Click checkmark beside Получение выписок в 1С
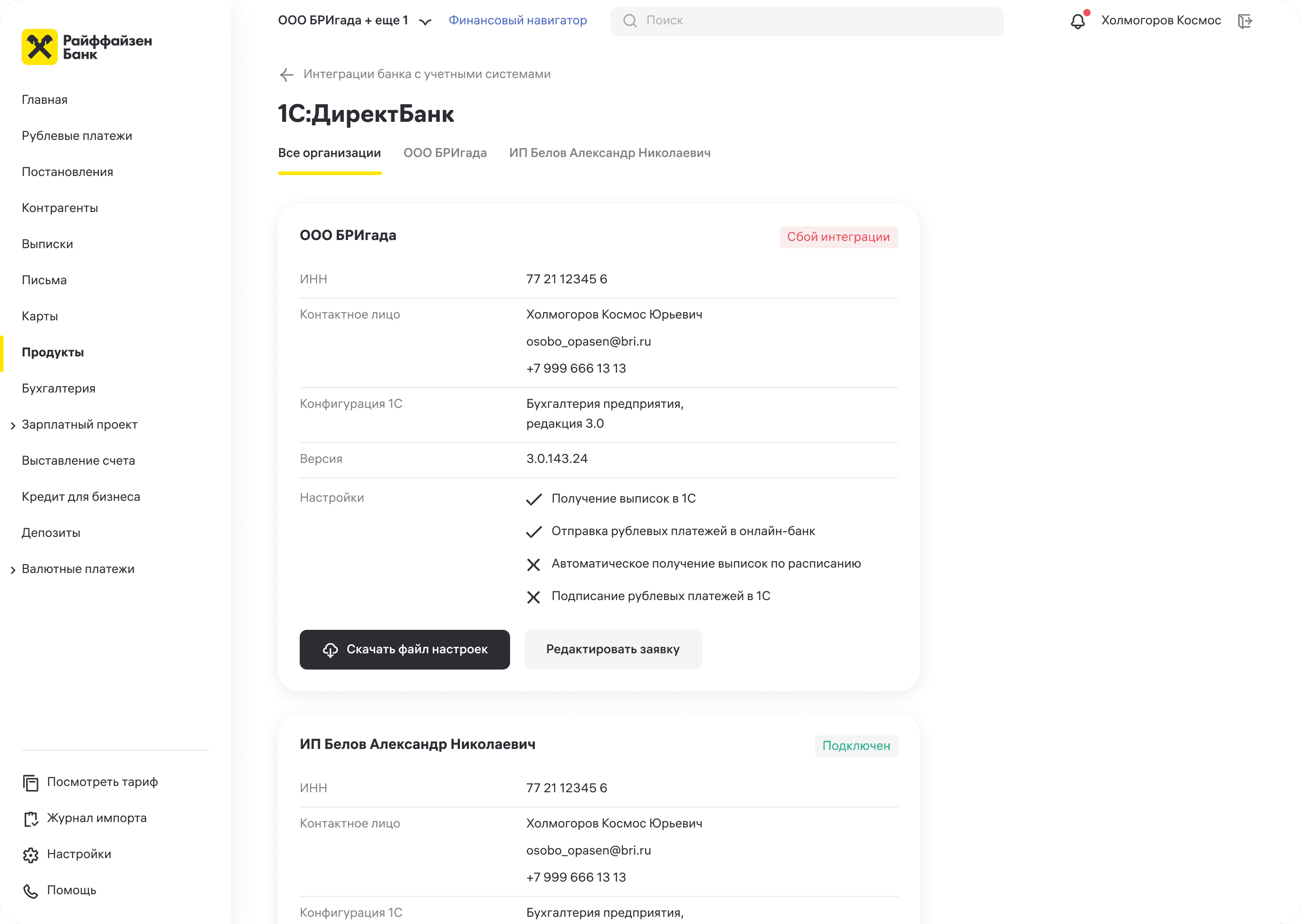 [534, 499]
